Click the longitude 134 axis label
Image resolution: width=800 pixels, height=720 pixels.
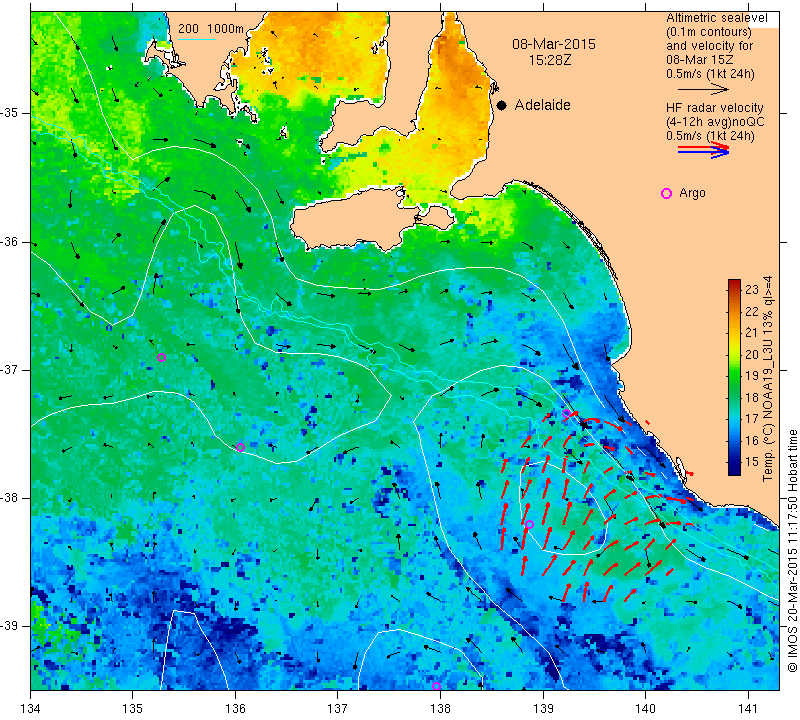[x=31, y=709]
